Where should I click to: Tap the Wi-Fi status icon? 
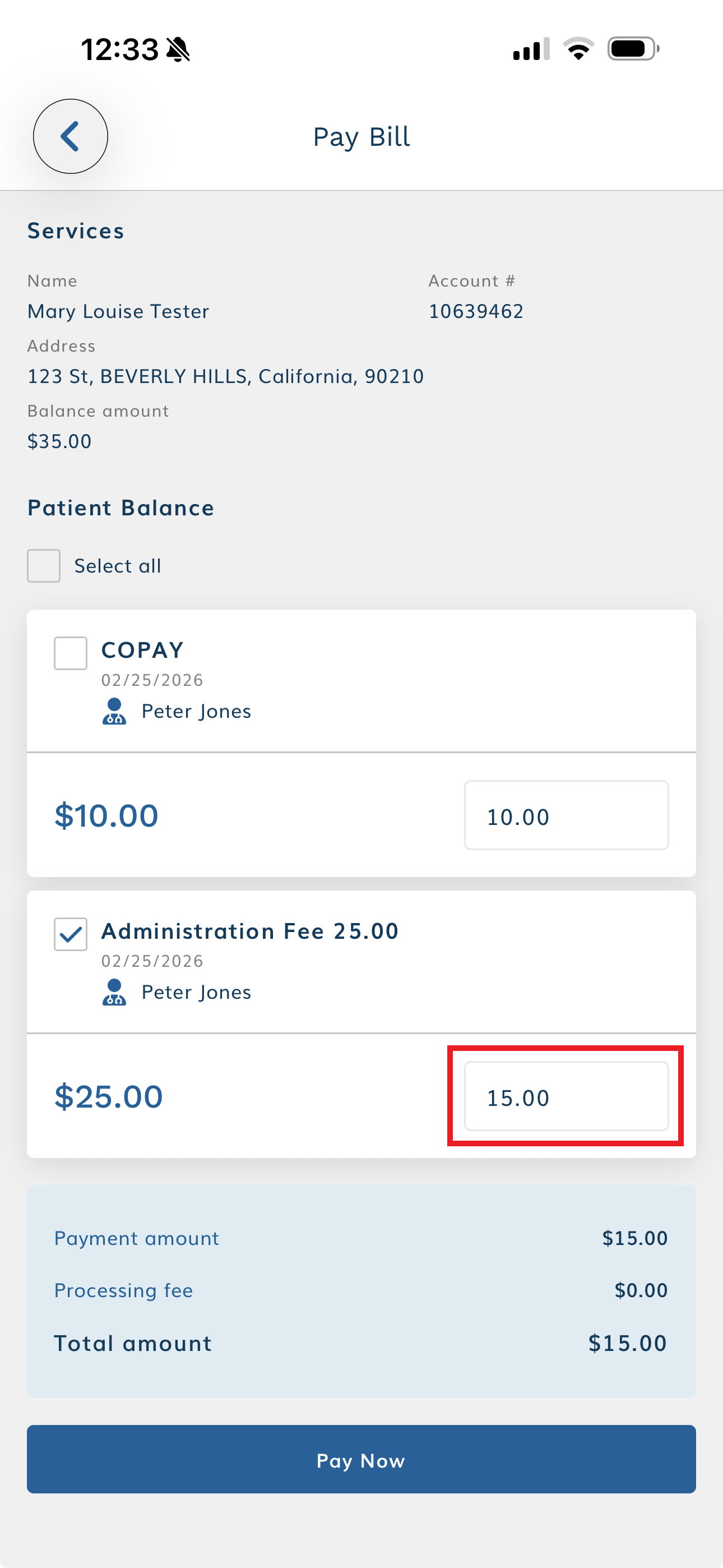click(578, 49)
